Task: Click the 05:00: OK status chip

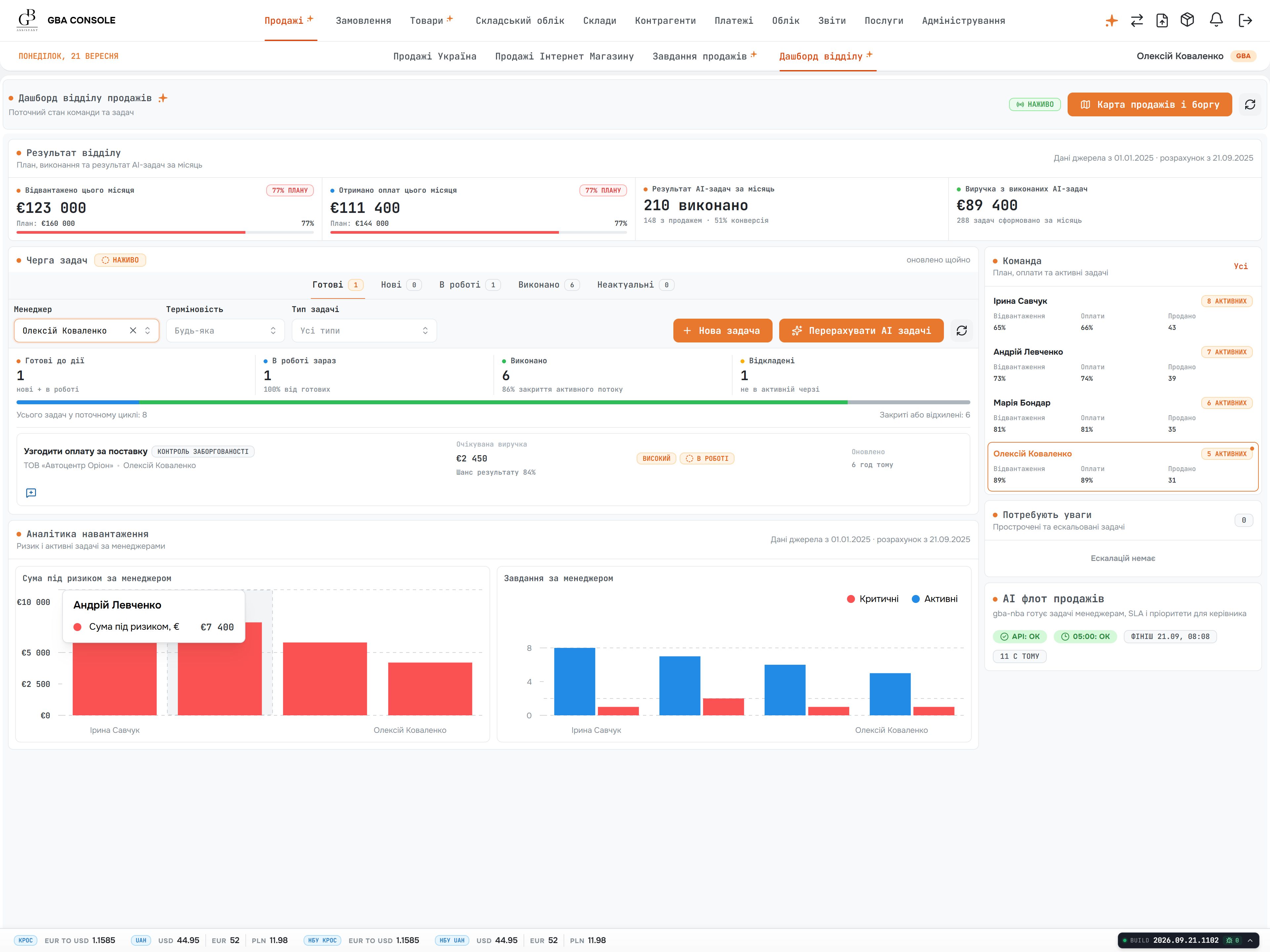Action: [x=1084, y=636]
